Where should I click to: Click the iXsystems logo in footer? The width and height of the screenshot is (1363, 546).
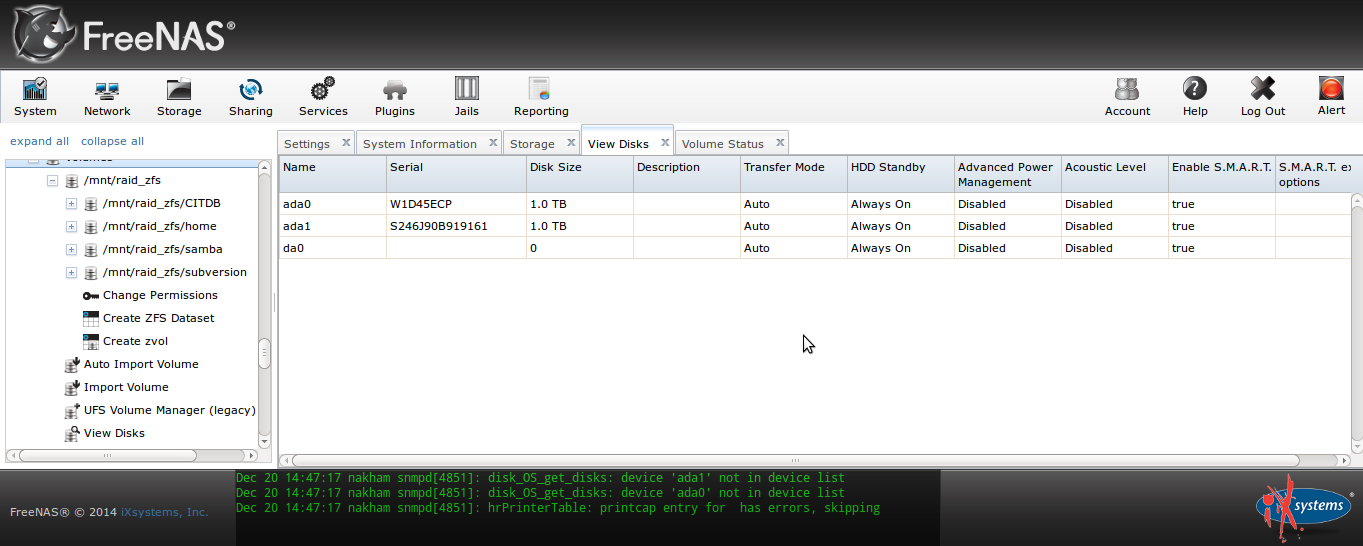tap(1302, 507)
